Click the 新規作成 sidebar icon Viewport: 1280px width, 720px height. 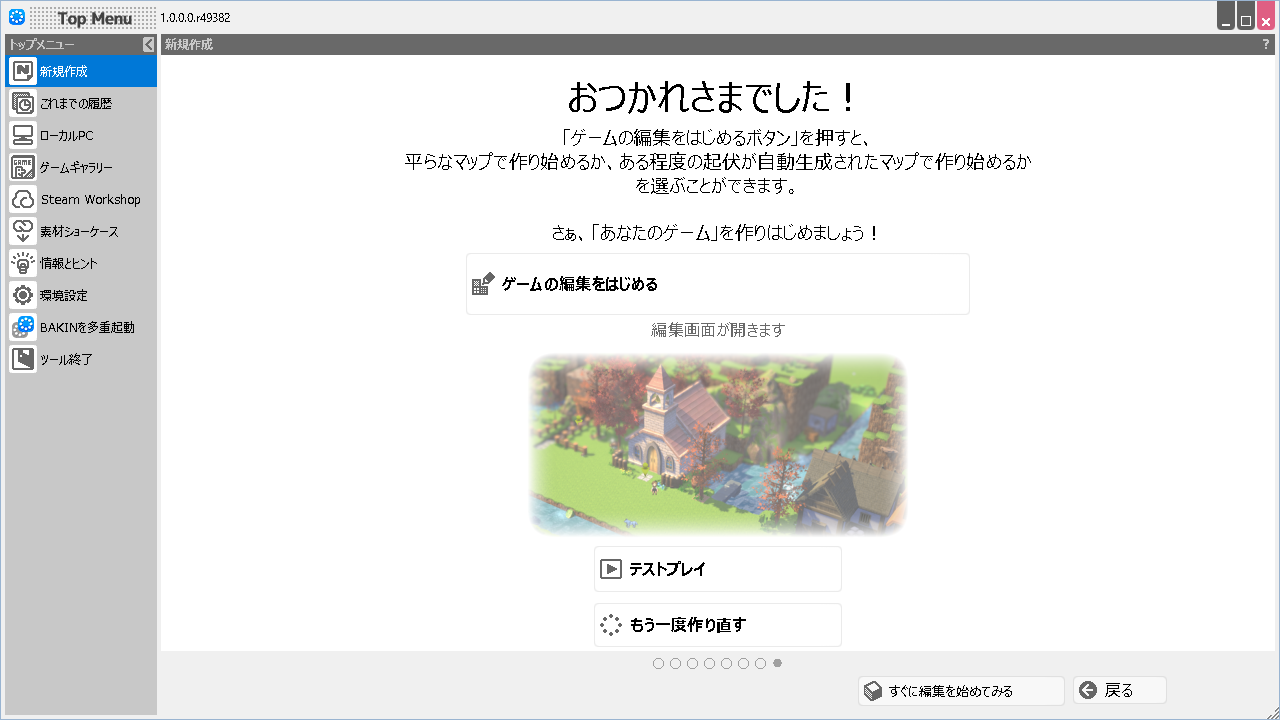[x=23, y=71]
